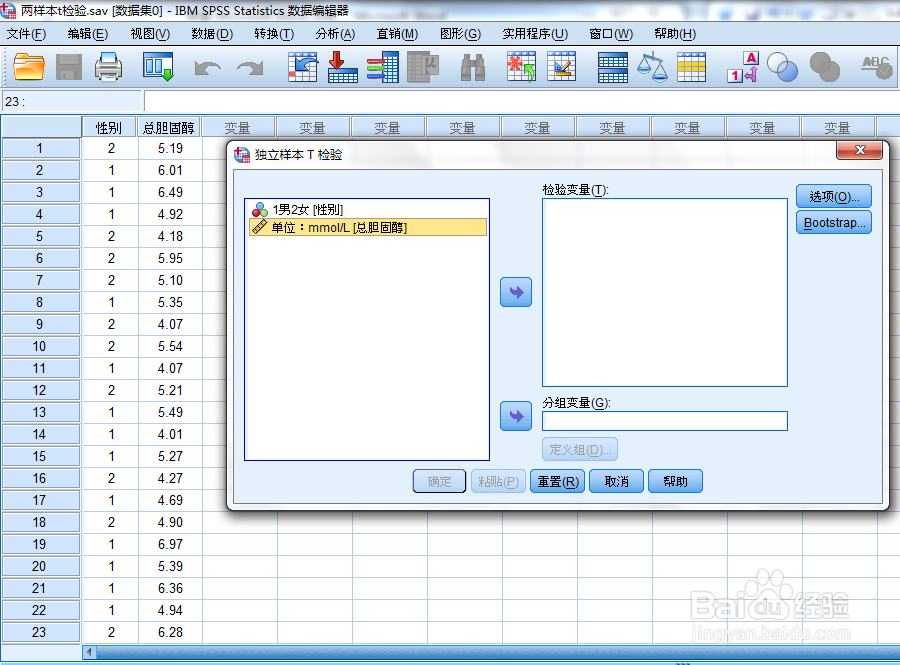Select row header 12
Image resolution: width=900 pixels, height=665 pixels.
40,390
